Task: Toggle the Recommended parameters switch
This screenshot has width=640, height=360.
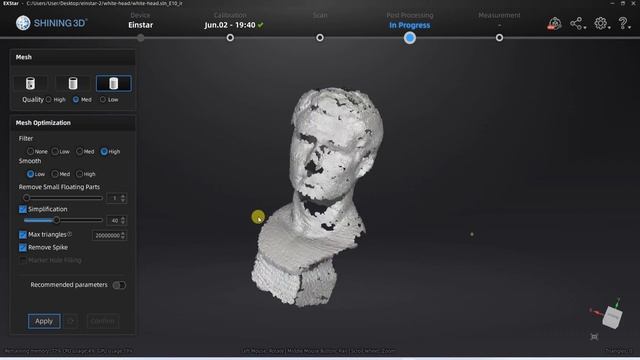Action: coord(119,285)
